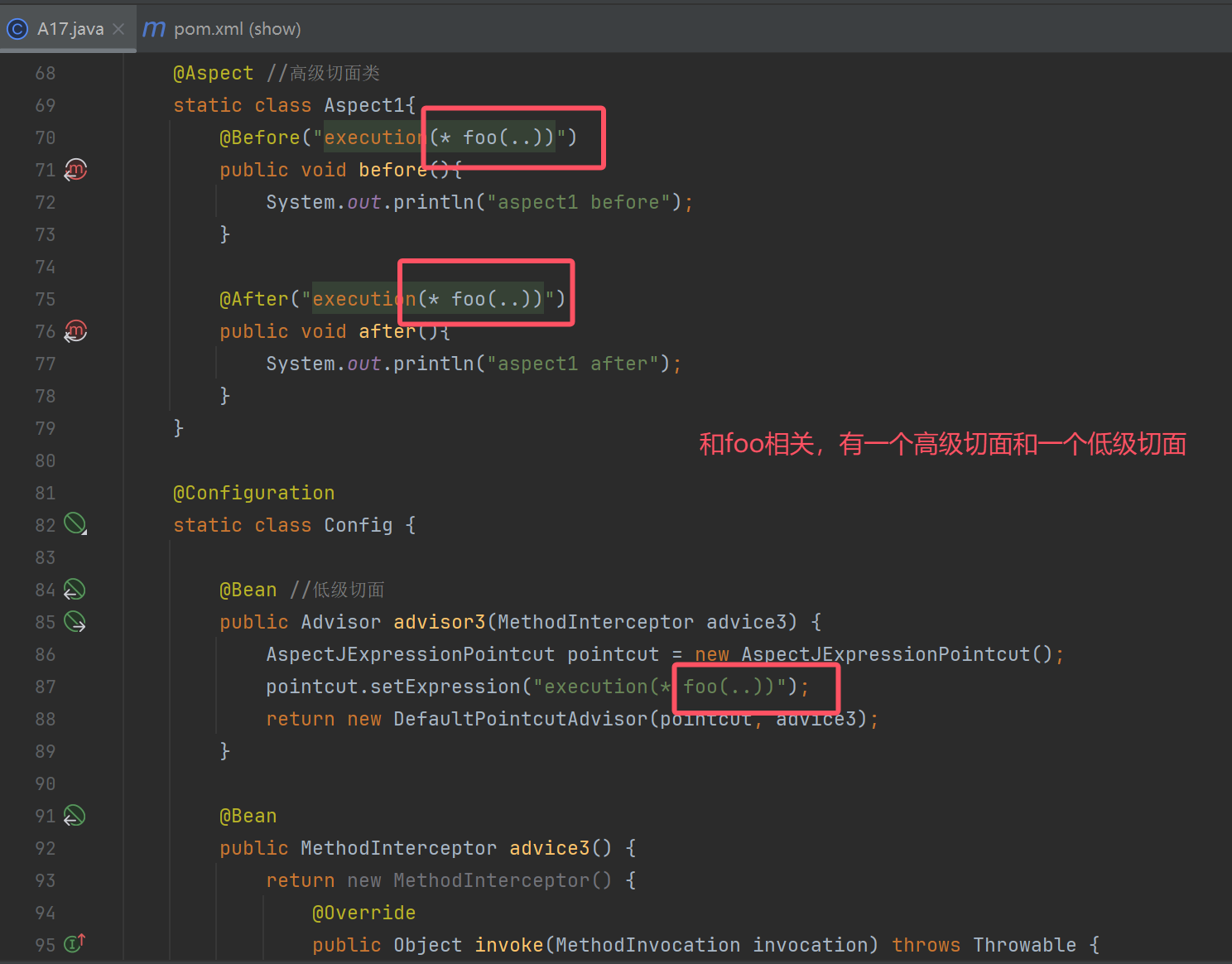The width and height of the screenshot is (1232, 964).
Task: Click the println call on line 77
Action: [434, 364]
